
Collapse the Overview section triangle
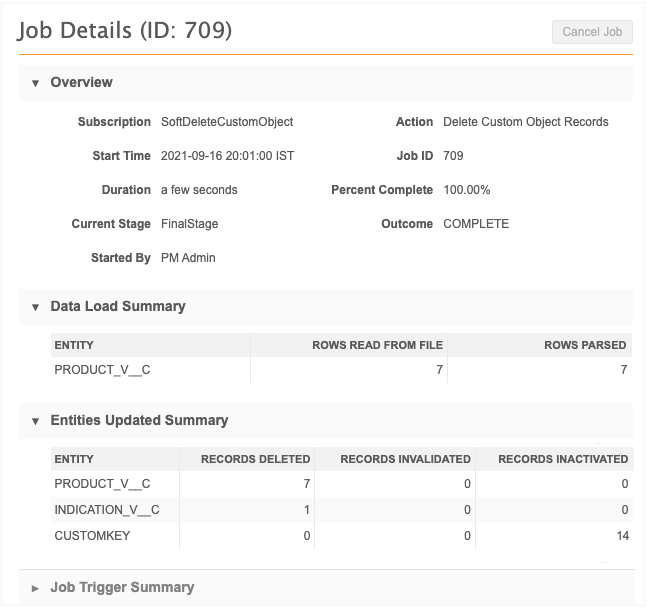36,83
